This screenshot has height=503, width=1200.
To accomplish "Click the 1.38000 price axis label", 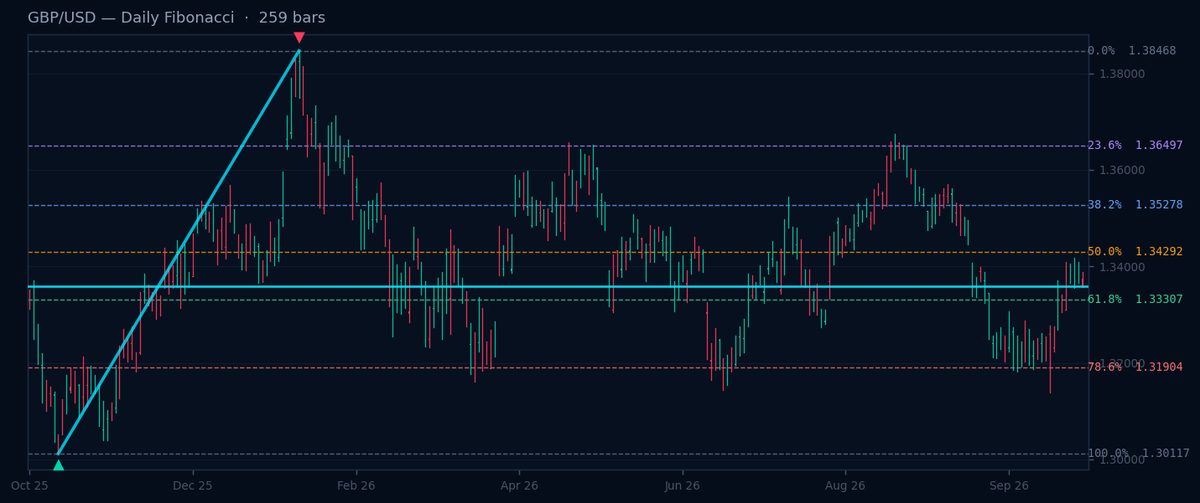I will [1122, 74].
